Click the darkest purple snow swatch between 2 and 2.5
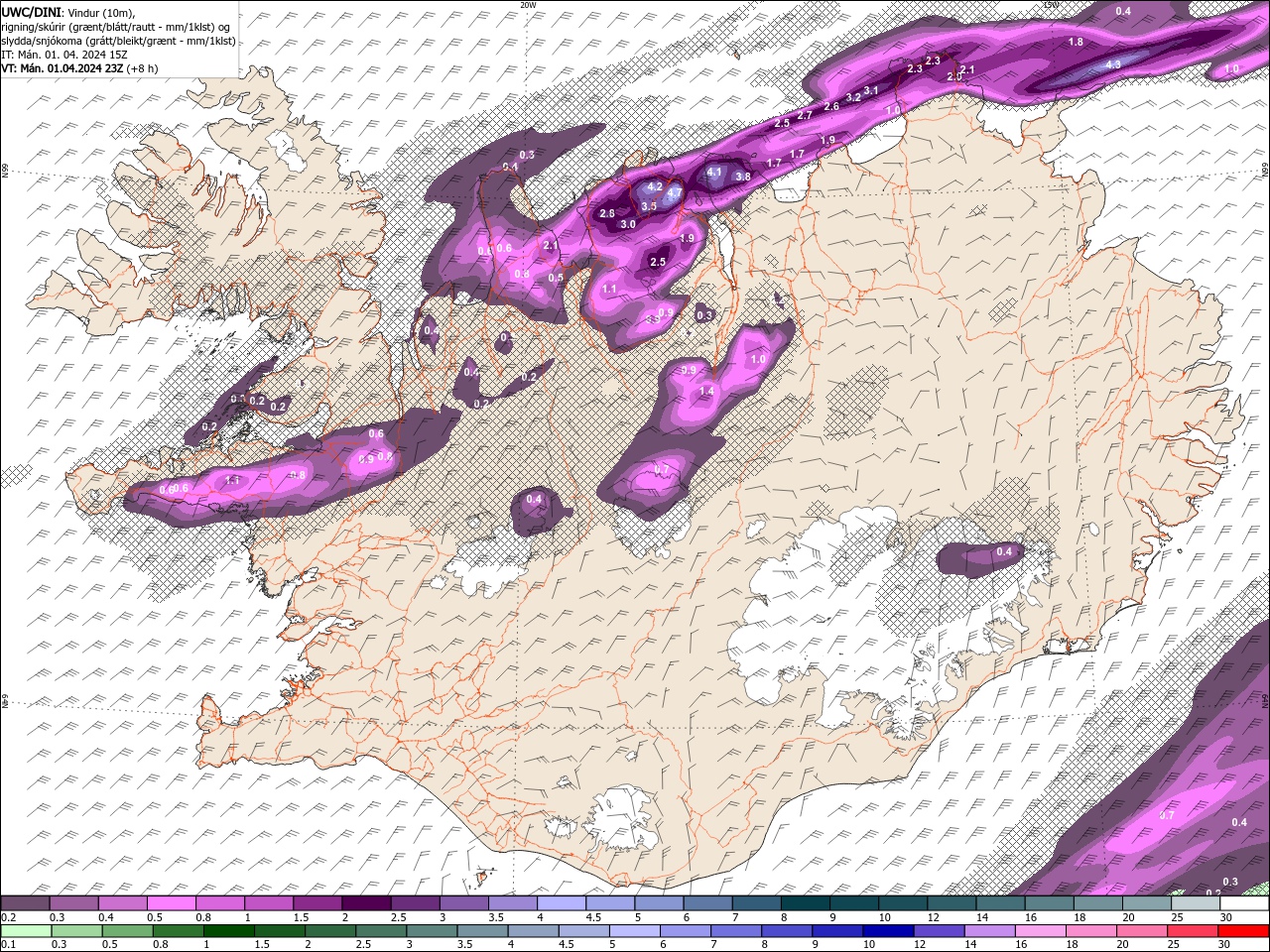Image resolution: width=1270 pixels, height=952 pixels. pyautogui.click(x=366, y=903)
